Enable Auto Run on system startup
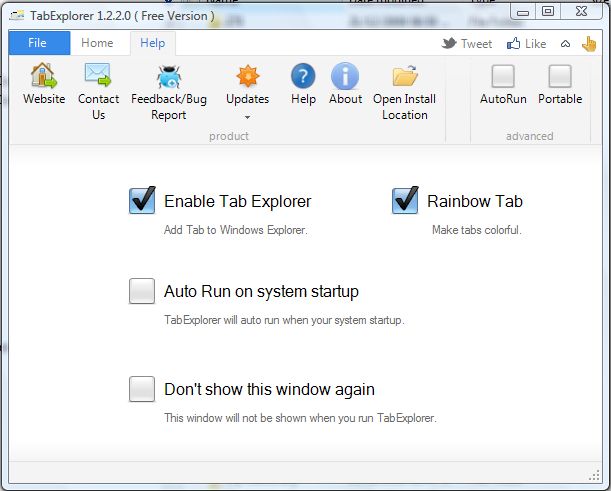 [142, 291]
